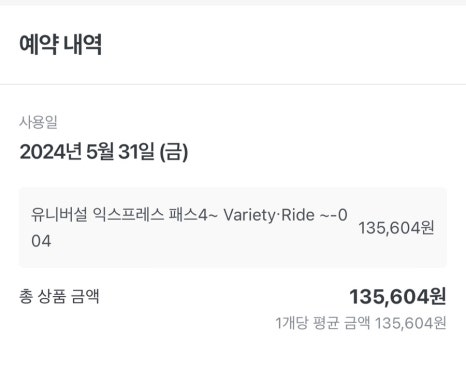Click the small gray average price 135,604원
Viewport: 466px width, 368px height.
[410, 323]
